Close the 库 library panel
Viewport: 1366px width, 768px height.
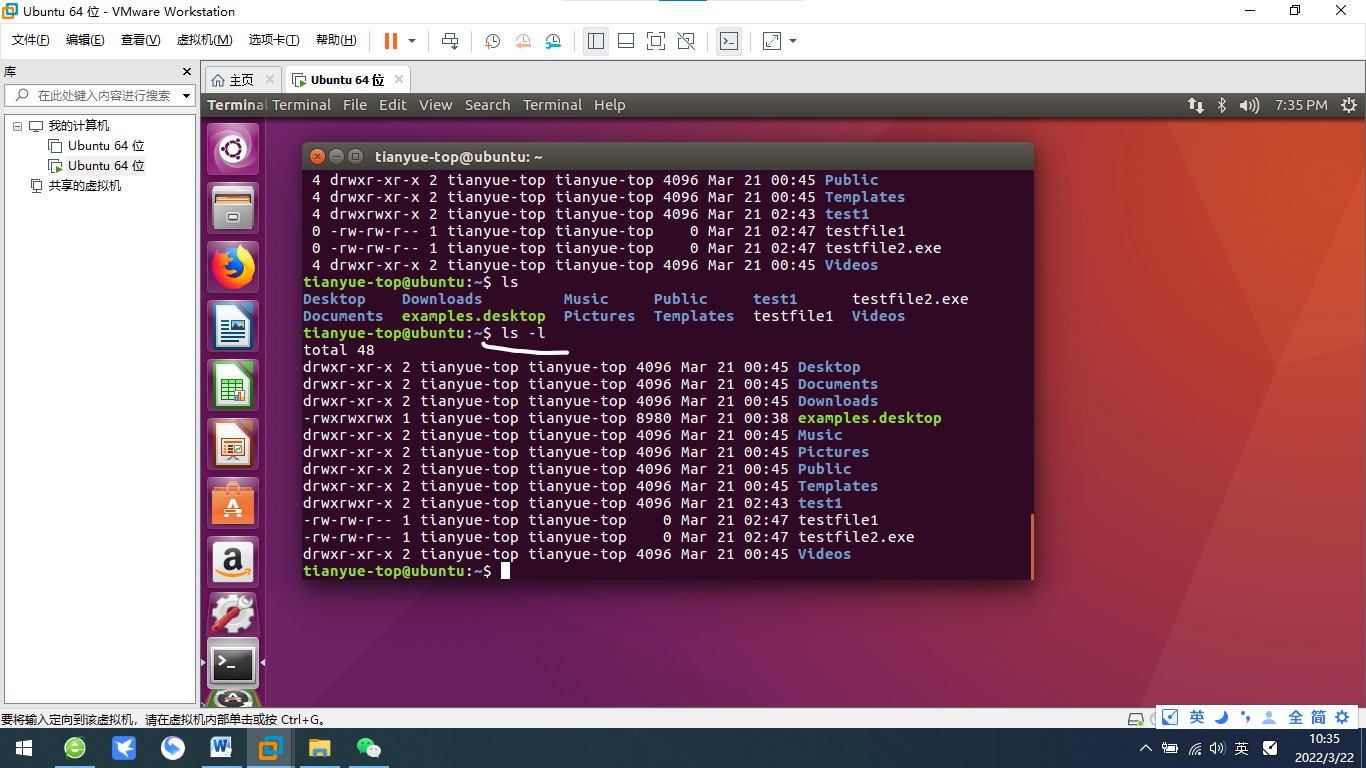tap(186, 71)
